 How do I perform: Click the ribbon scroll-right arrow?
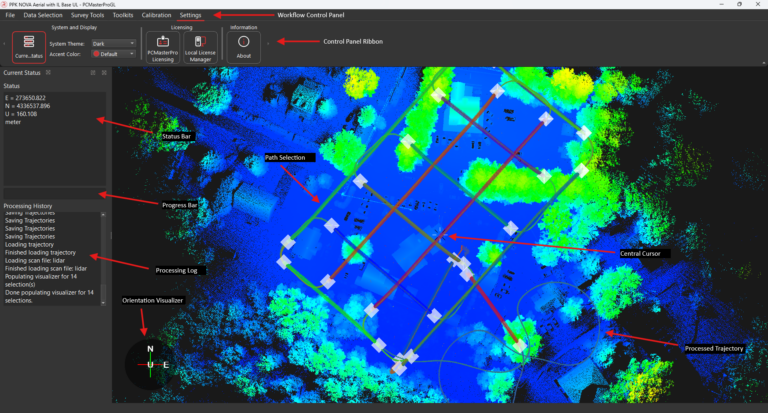268,44
